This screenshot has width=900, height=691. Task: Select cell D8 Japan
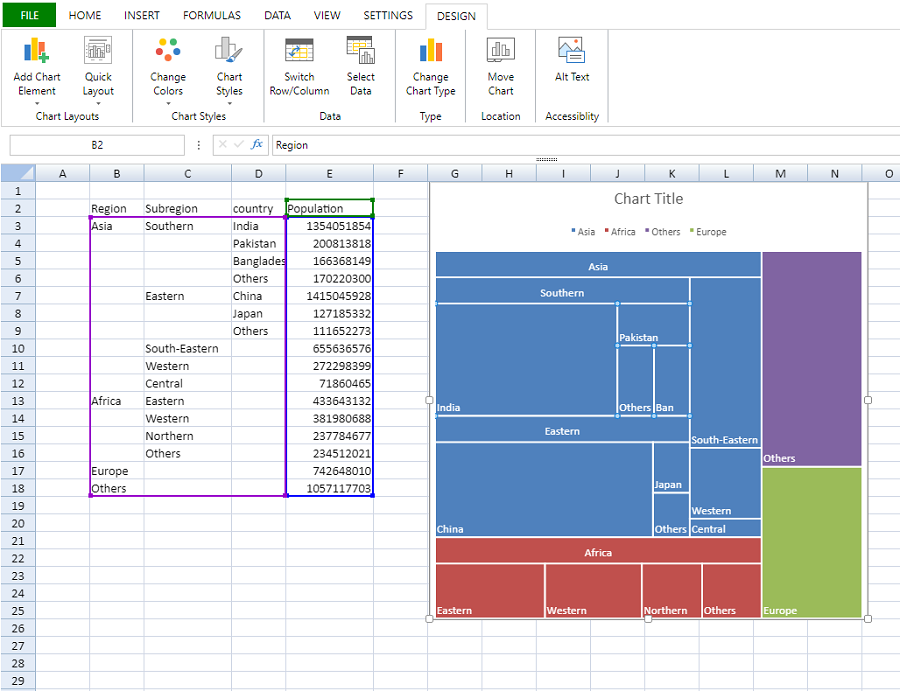click(x=258, y=313)
